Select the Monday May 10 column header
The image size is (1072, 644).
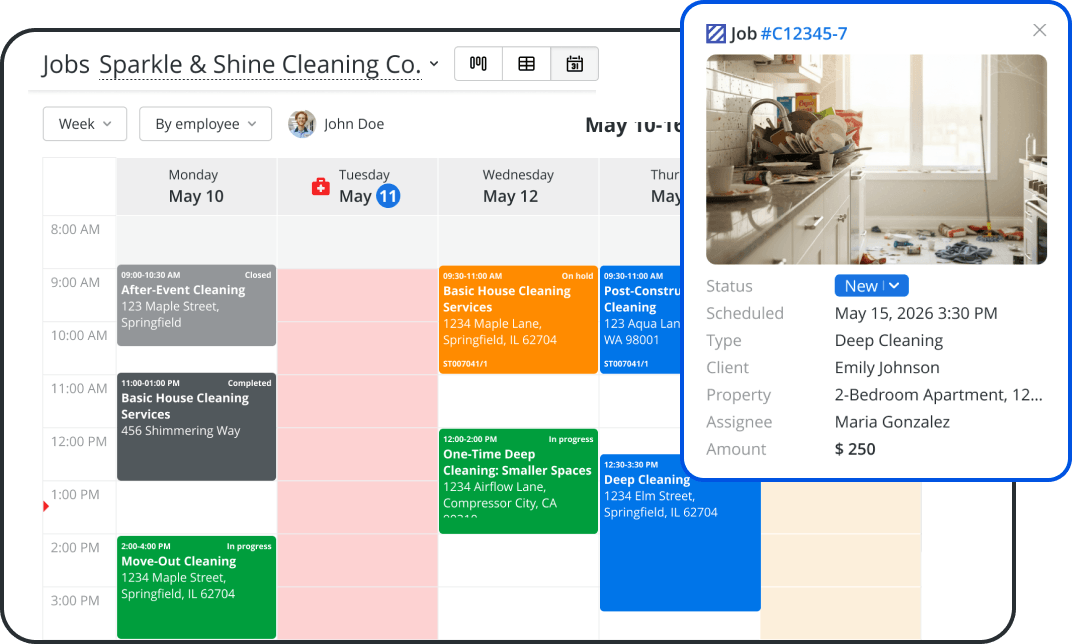[196, 187]
